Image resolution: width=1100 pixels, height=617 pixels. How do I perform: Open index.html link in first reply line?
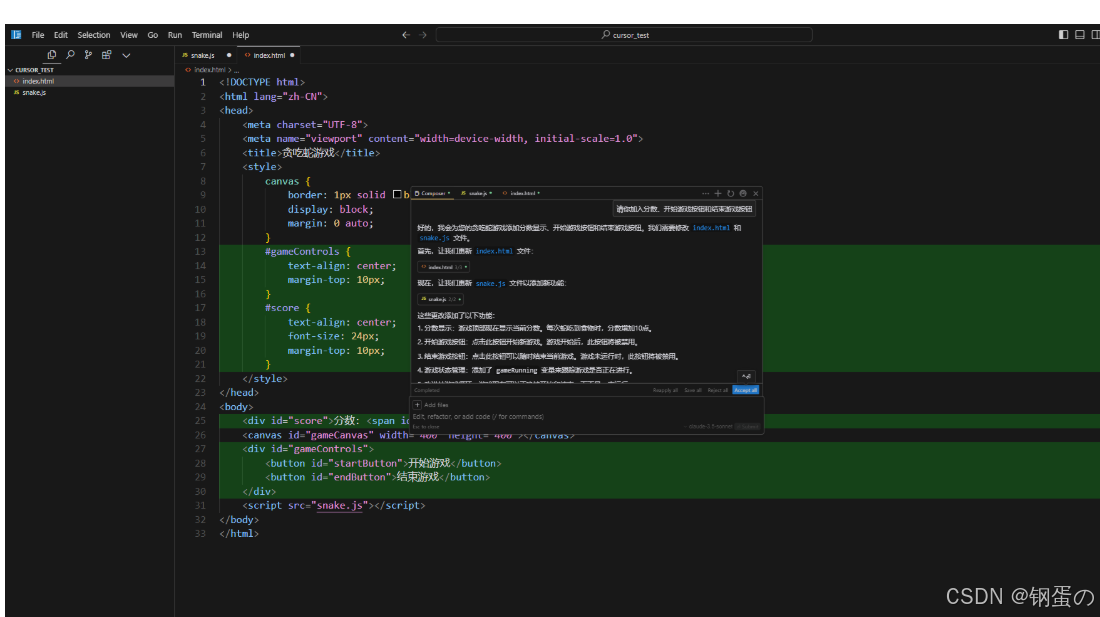coord(711,228)
